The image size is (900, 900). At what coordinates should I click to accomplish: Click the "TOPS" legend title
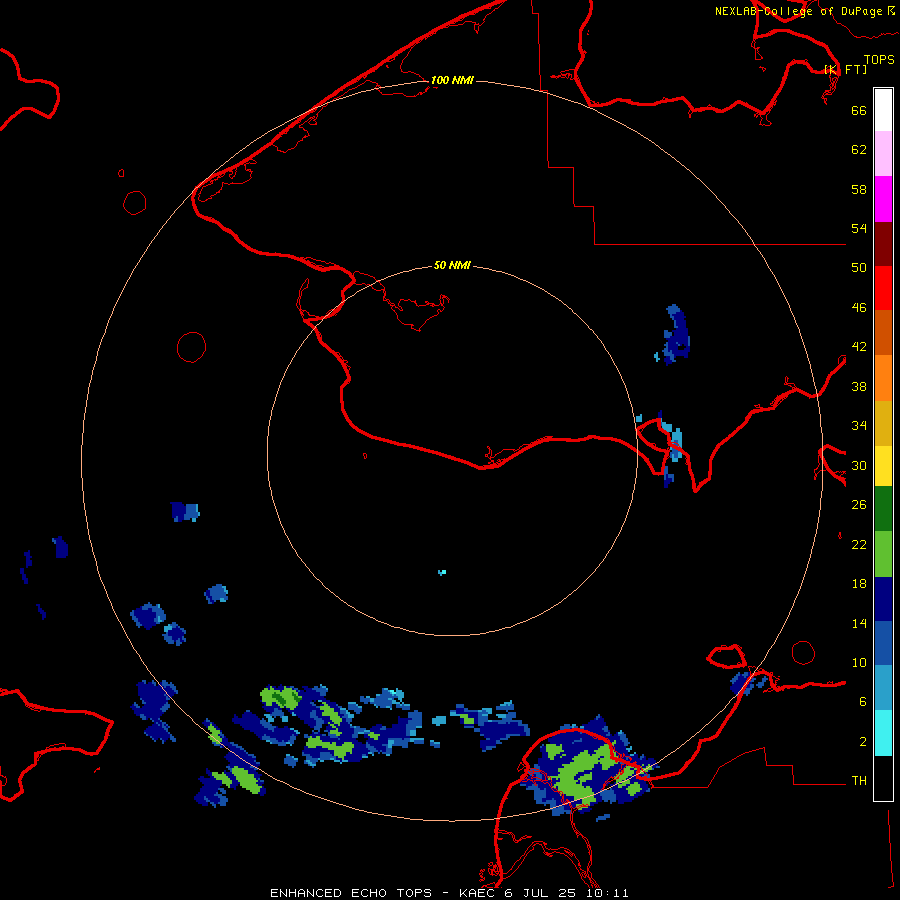(879, 59)
